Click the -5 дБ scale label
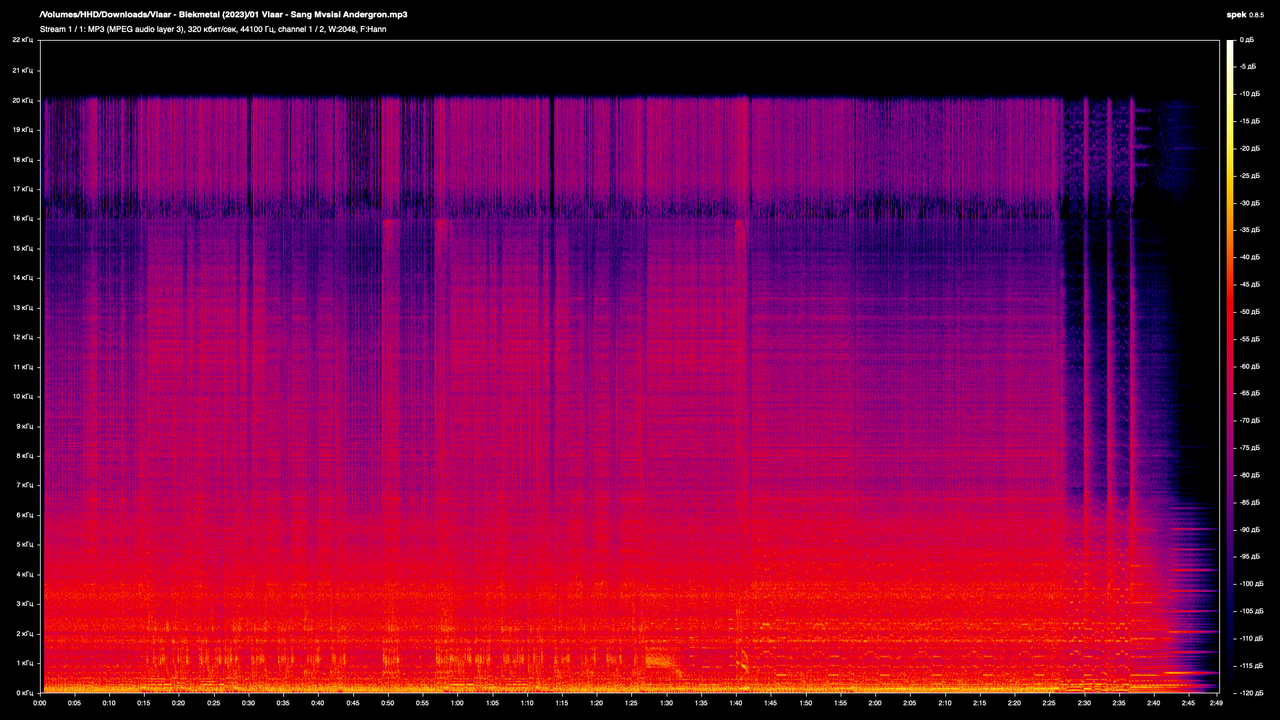 pos(1248,67)
